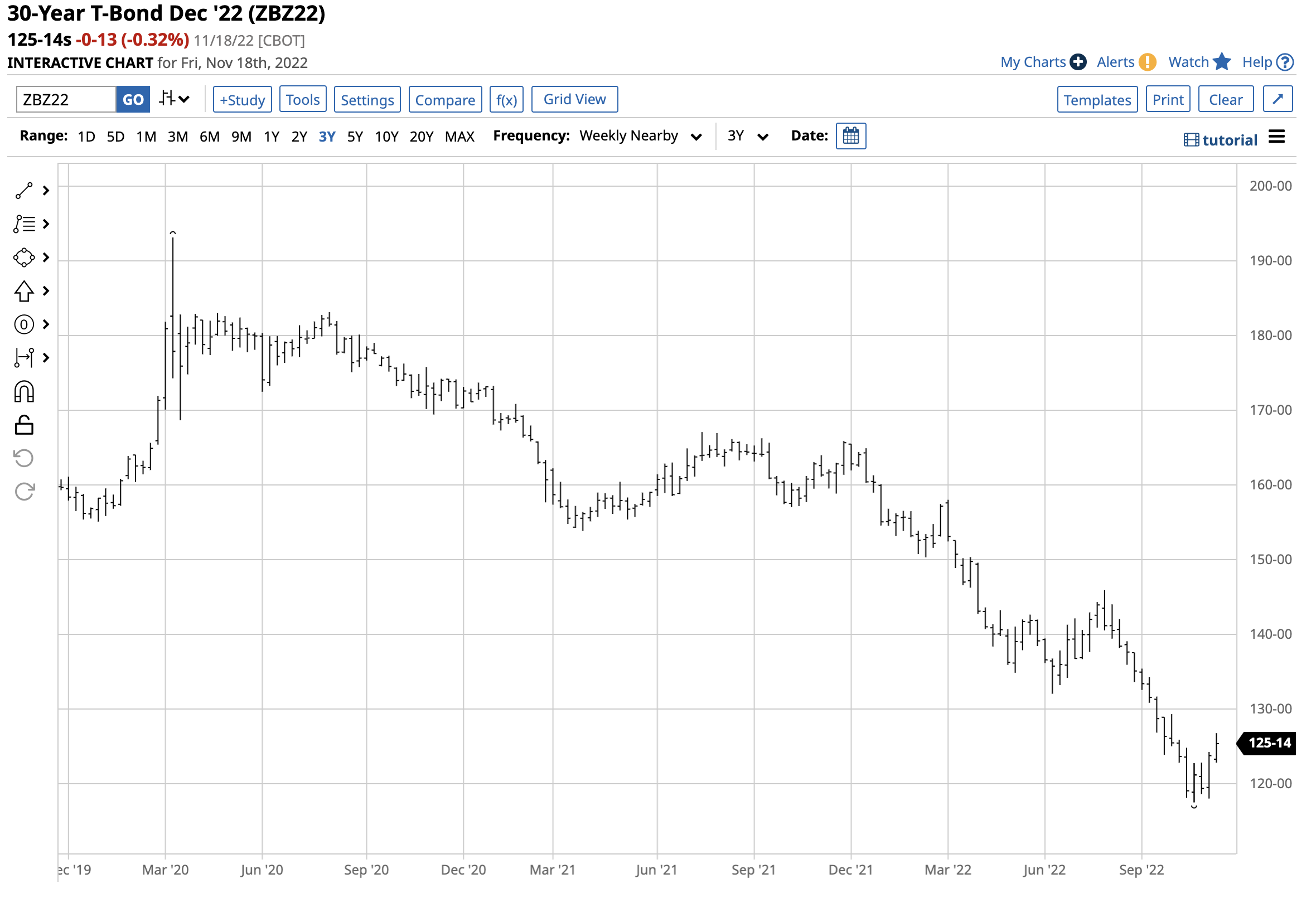Open chart Settings
Image resolution: width=1316 pixels, height=903 pixels.
[x=368, y=100]
